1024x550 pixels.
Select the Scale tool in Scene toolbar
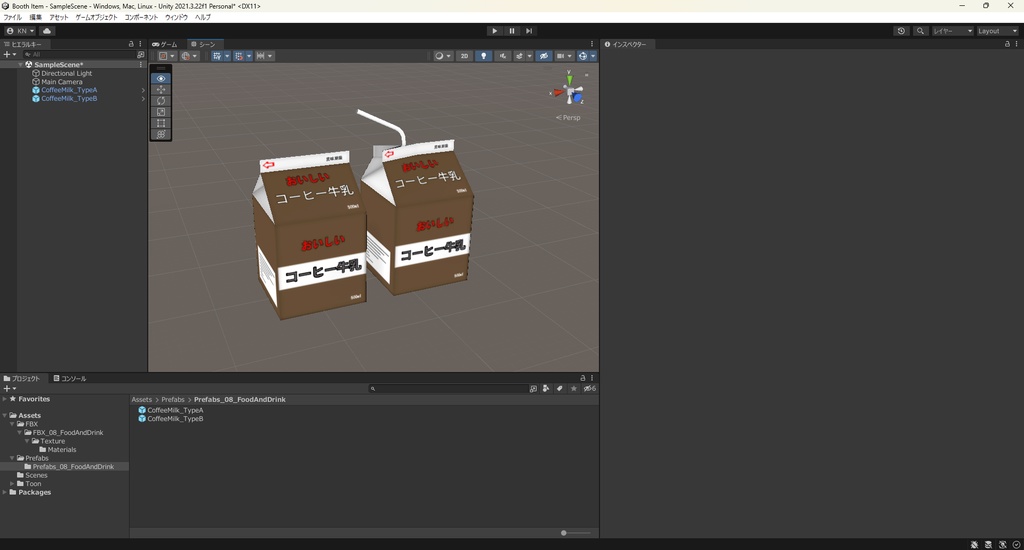(161, 112)
